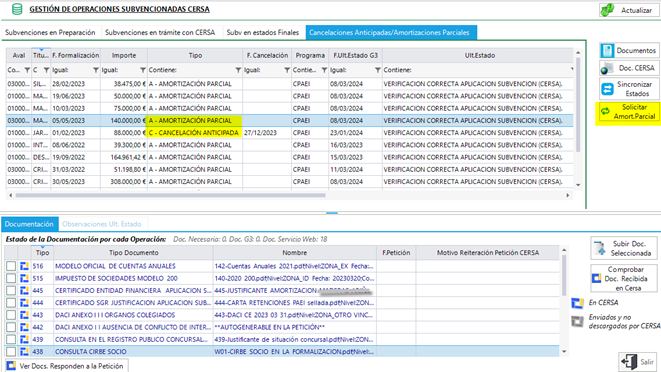Click the operations grid vertical scrollbar
Screen dimensions: 661x372
(578, 105)
